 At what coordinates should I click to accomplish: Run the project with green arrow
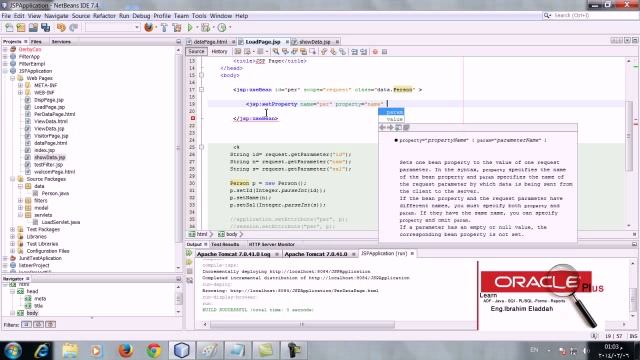pos(190,27)
